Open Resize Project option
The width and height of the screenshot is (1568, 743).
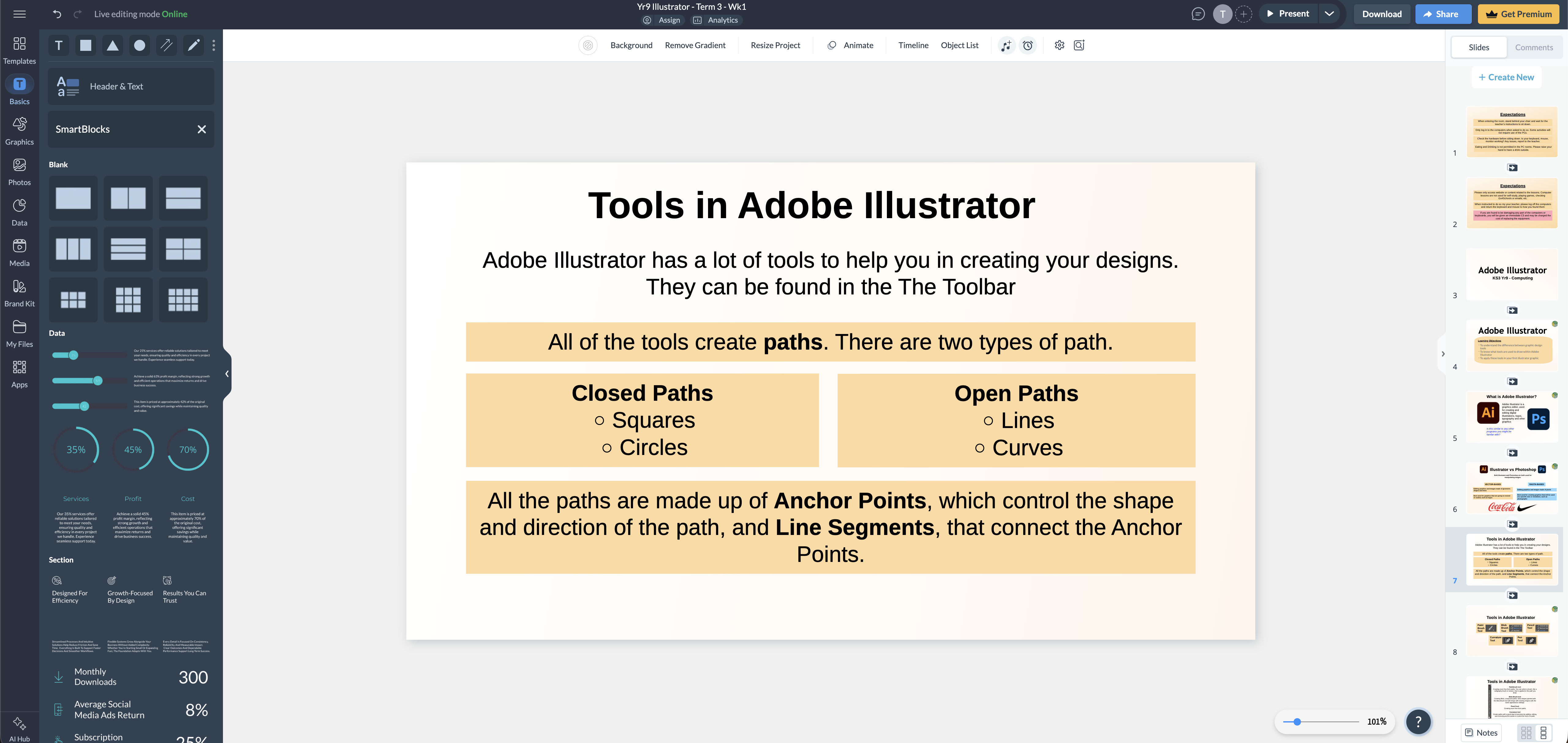pyautogui.click(x=775, y=45)
